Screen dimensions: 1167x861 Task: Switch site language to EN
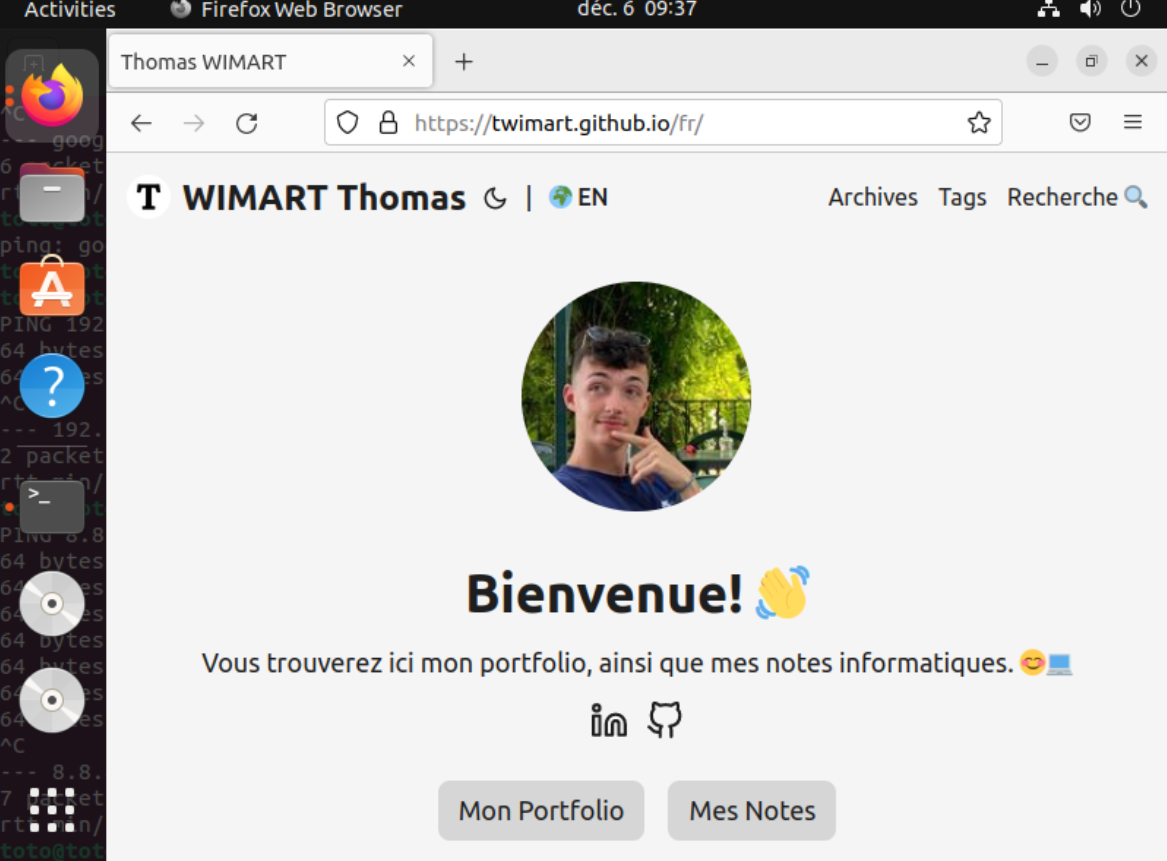click(578, 197)
